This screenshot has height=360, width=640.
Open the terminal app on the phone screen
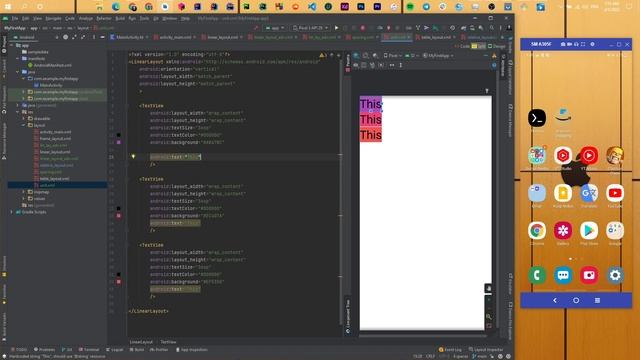click(537, 118)
